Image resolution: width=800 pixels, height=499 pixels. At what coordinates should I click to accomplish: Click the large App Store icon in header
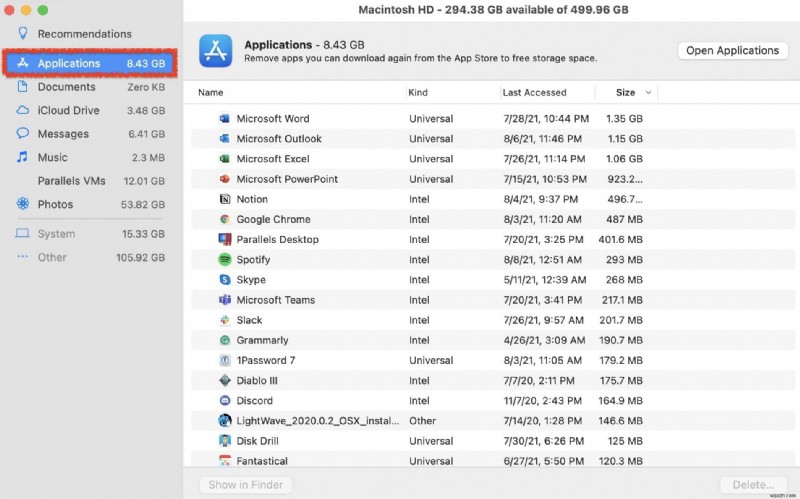coord(215,51)
